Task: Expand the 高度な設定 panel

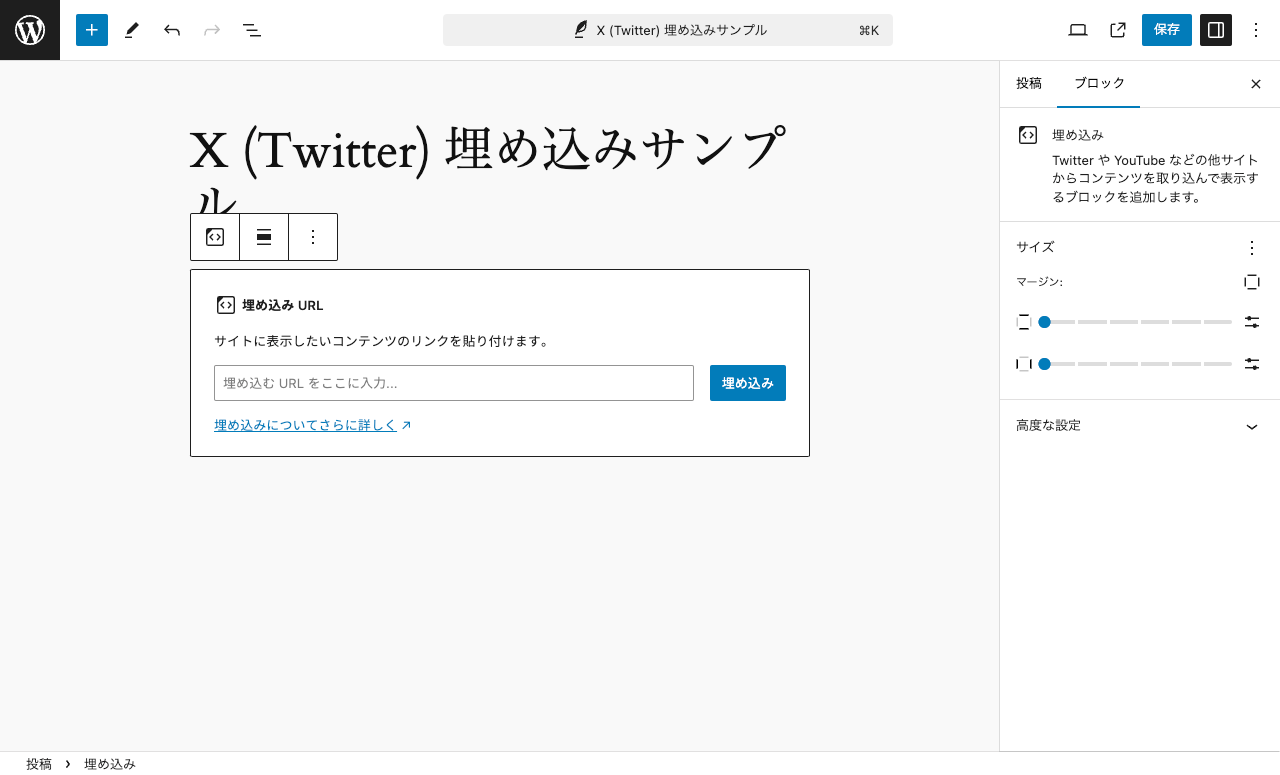Action: click(1140, 425)
